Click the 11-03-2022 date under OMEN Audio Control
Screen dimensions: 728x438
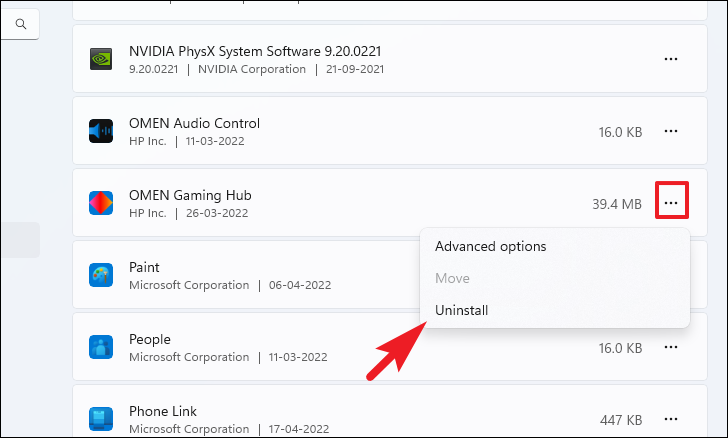tap(215, 141)
